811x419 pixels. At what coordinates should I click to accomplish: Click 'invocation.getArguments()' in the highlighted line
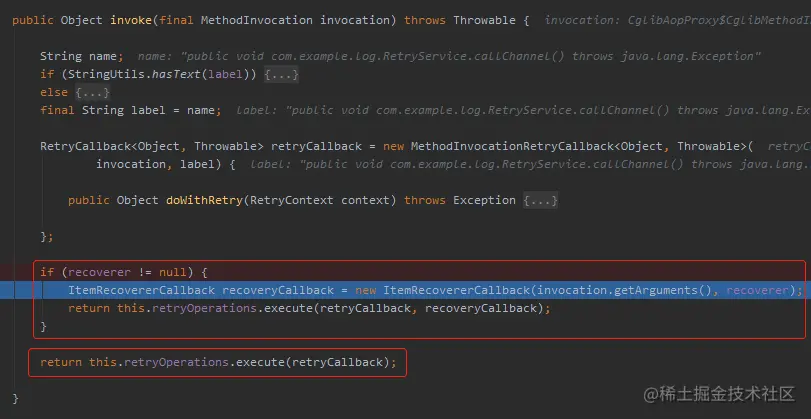624,290
